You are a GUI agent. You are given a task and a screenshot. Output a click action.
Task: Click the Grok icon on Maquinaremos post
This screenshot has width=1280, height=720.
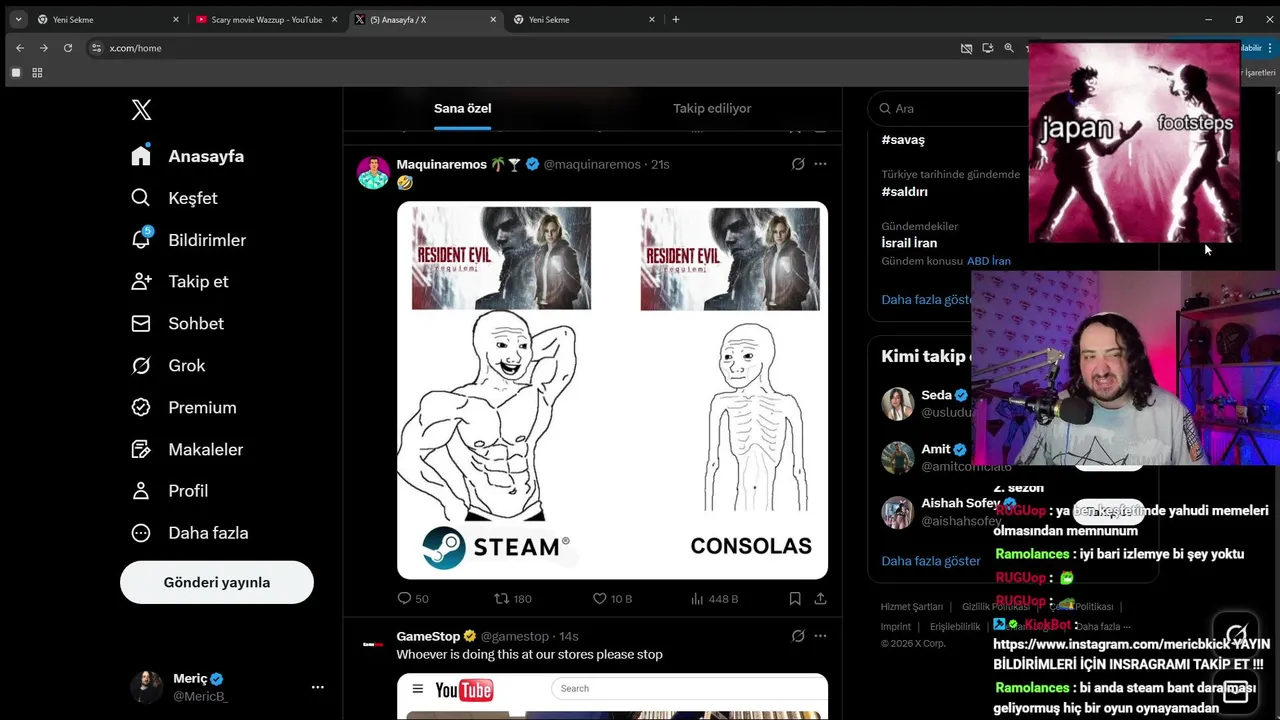pyautogui.click(x=798, y=164)
